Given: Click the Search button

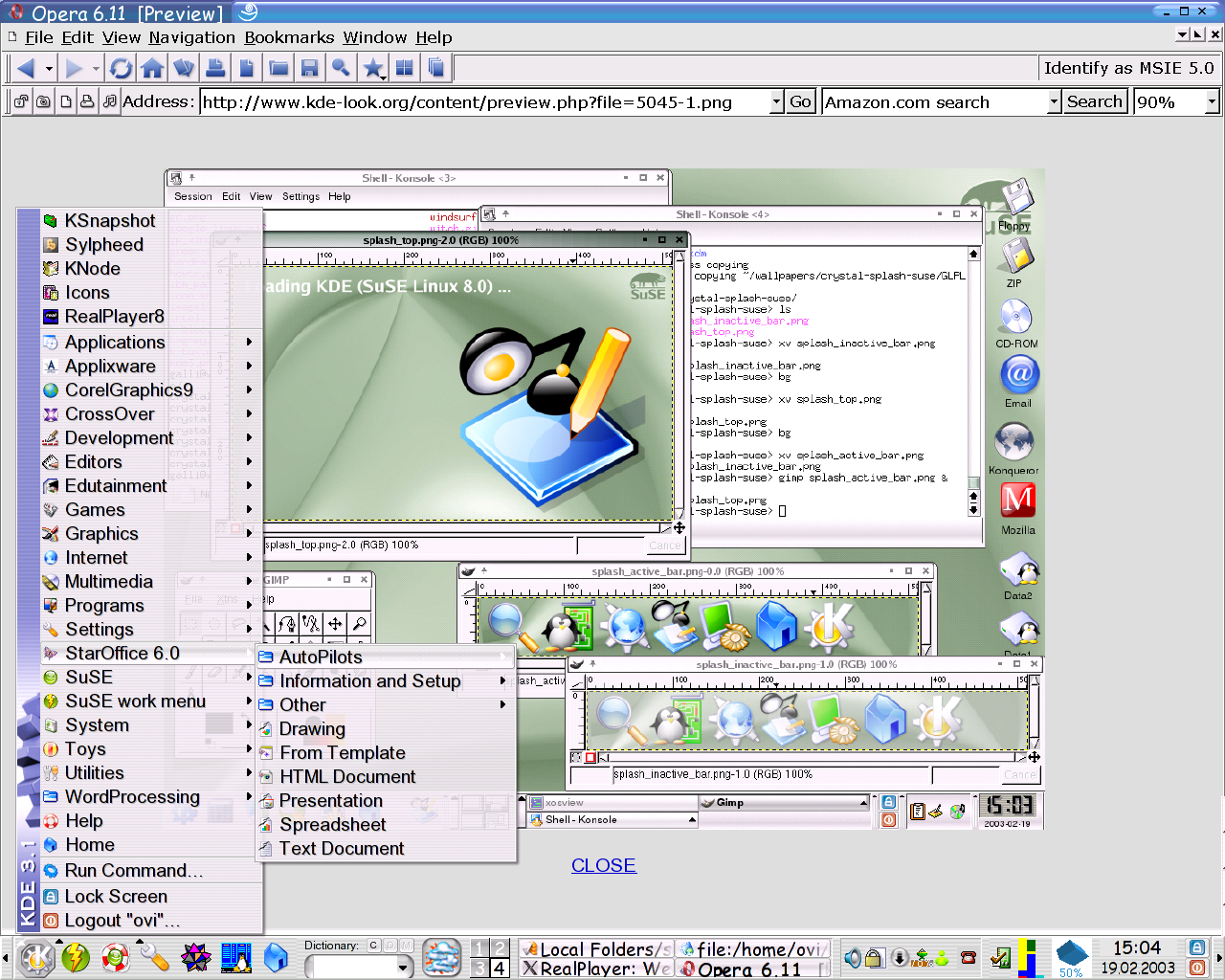Looking at the screenshot, I should pyautogui.click(x=1095, y=101).
